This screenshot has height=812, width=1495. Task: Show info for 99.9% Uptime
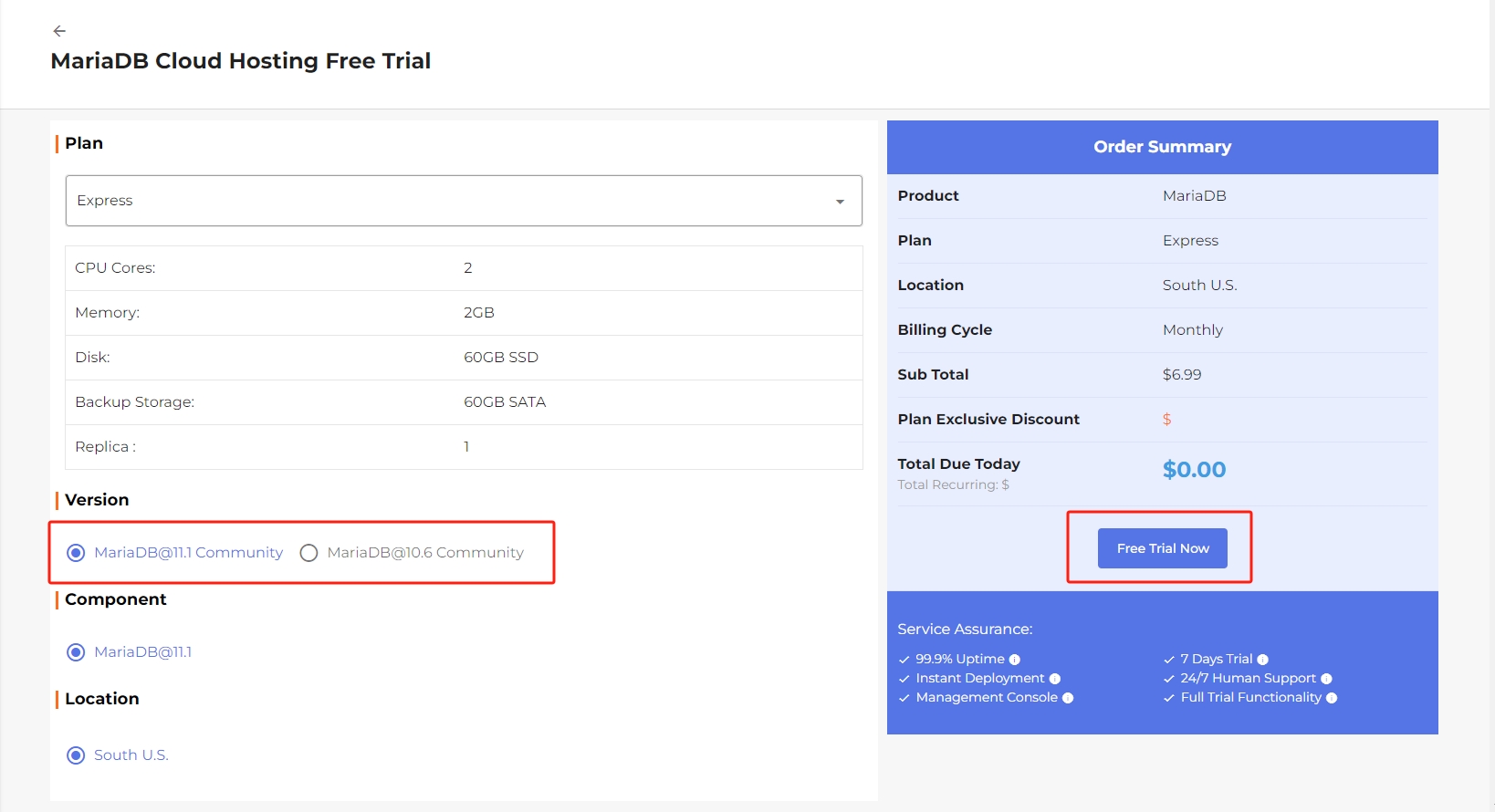(1015, 660)
